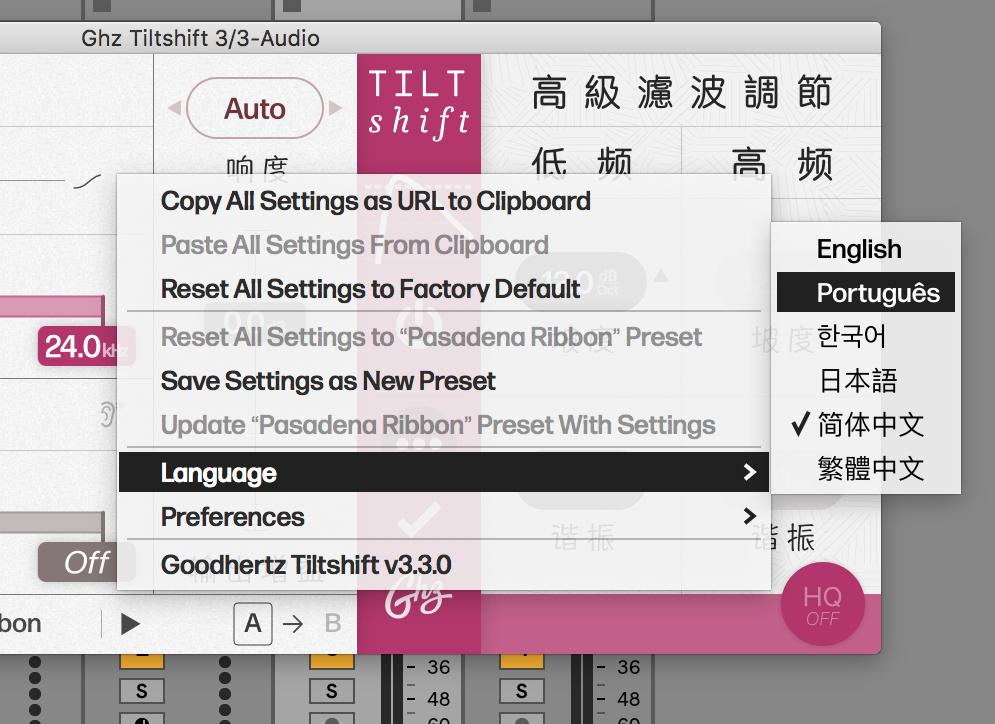Viewport: 995px width, 724px height.
Task: Click the 低频 low frequency heading
Action: (x=582, y=164)
